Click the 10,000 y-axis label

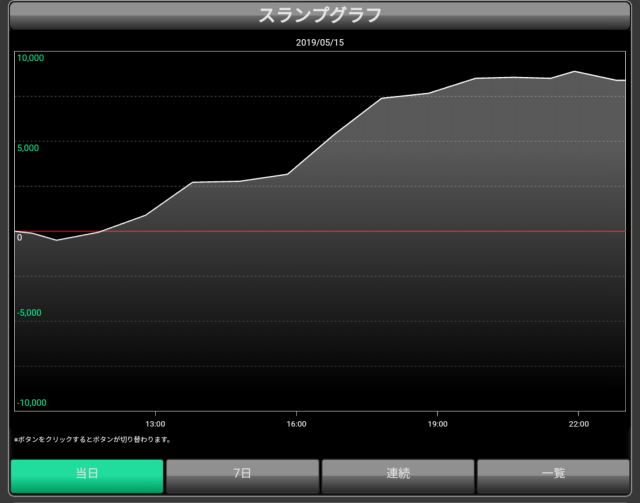(x=30, y=58)
